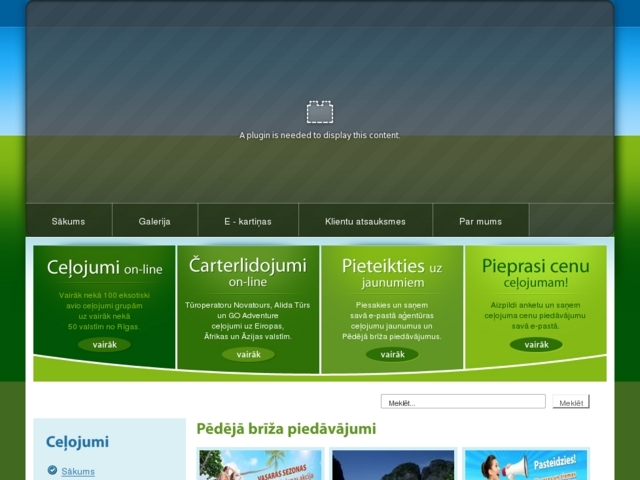The width and height of the screenshot is (640, 480).
Task: Click the missing plugin placeholder icon
Action: point(319,112)
